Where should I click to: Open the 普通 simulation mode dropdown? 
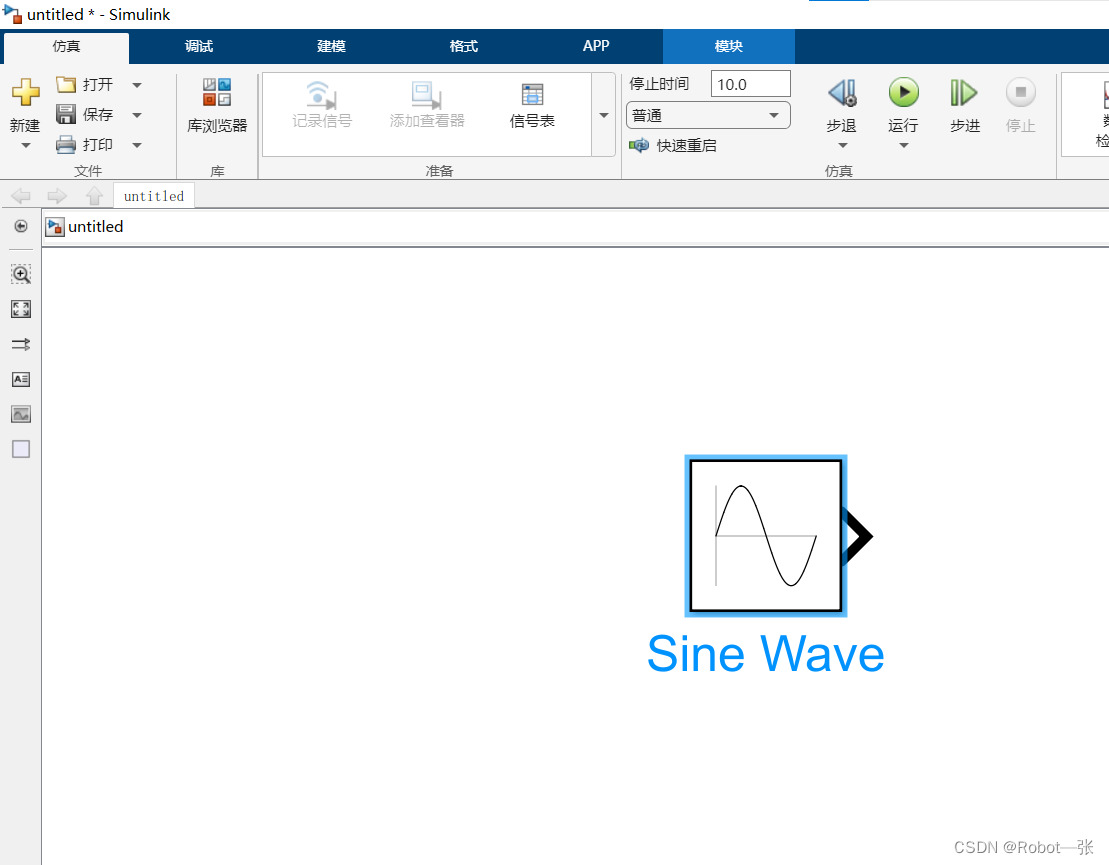pos(708,115)
